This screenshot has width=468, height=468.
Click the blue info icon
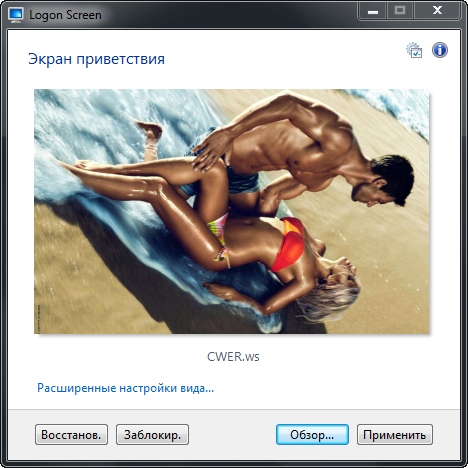(440, 50)
